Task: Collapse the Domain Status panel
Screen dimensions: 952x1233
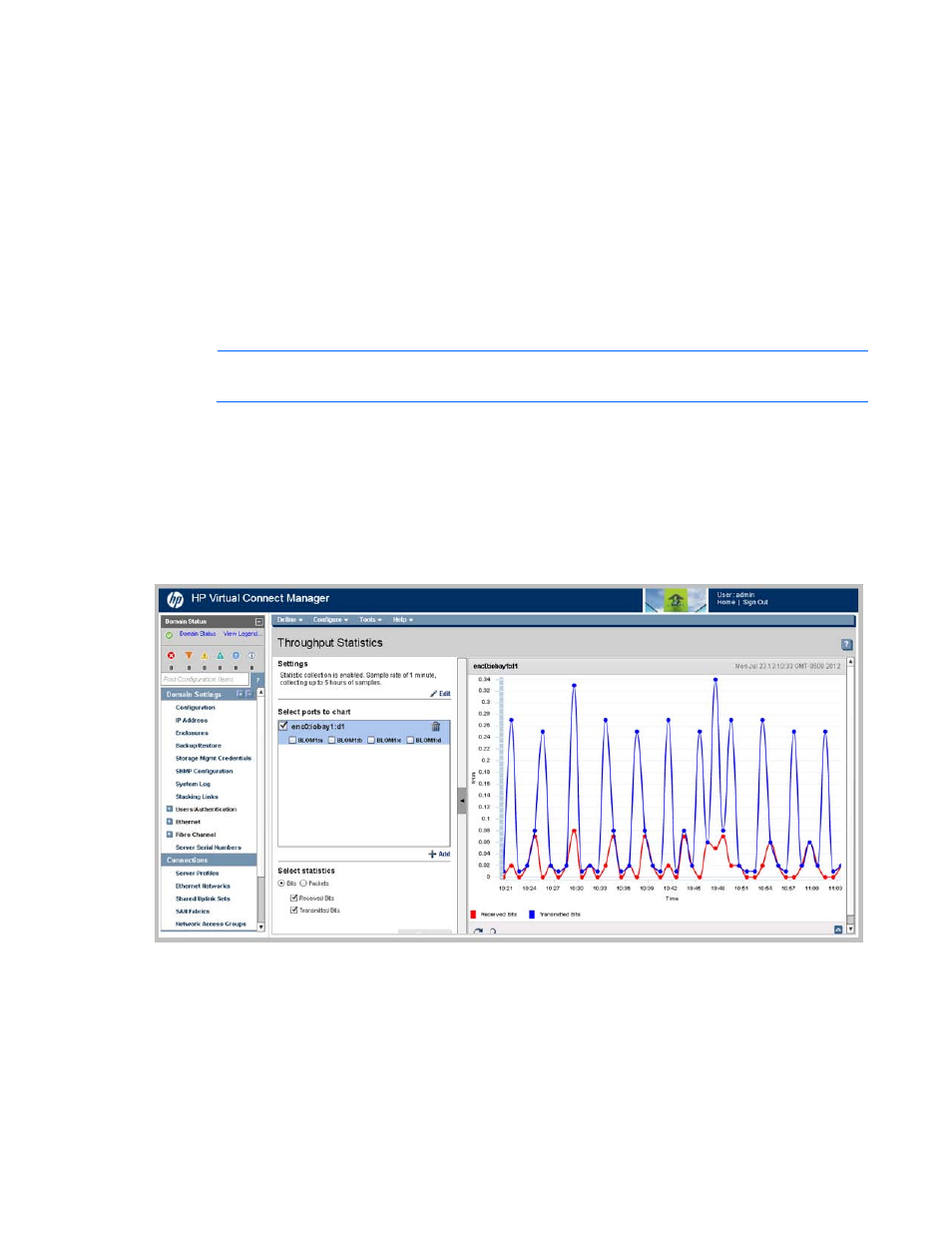Action: click(259, 622)
